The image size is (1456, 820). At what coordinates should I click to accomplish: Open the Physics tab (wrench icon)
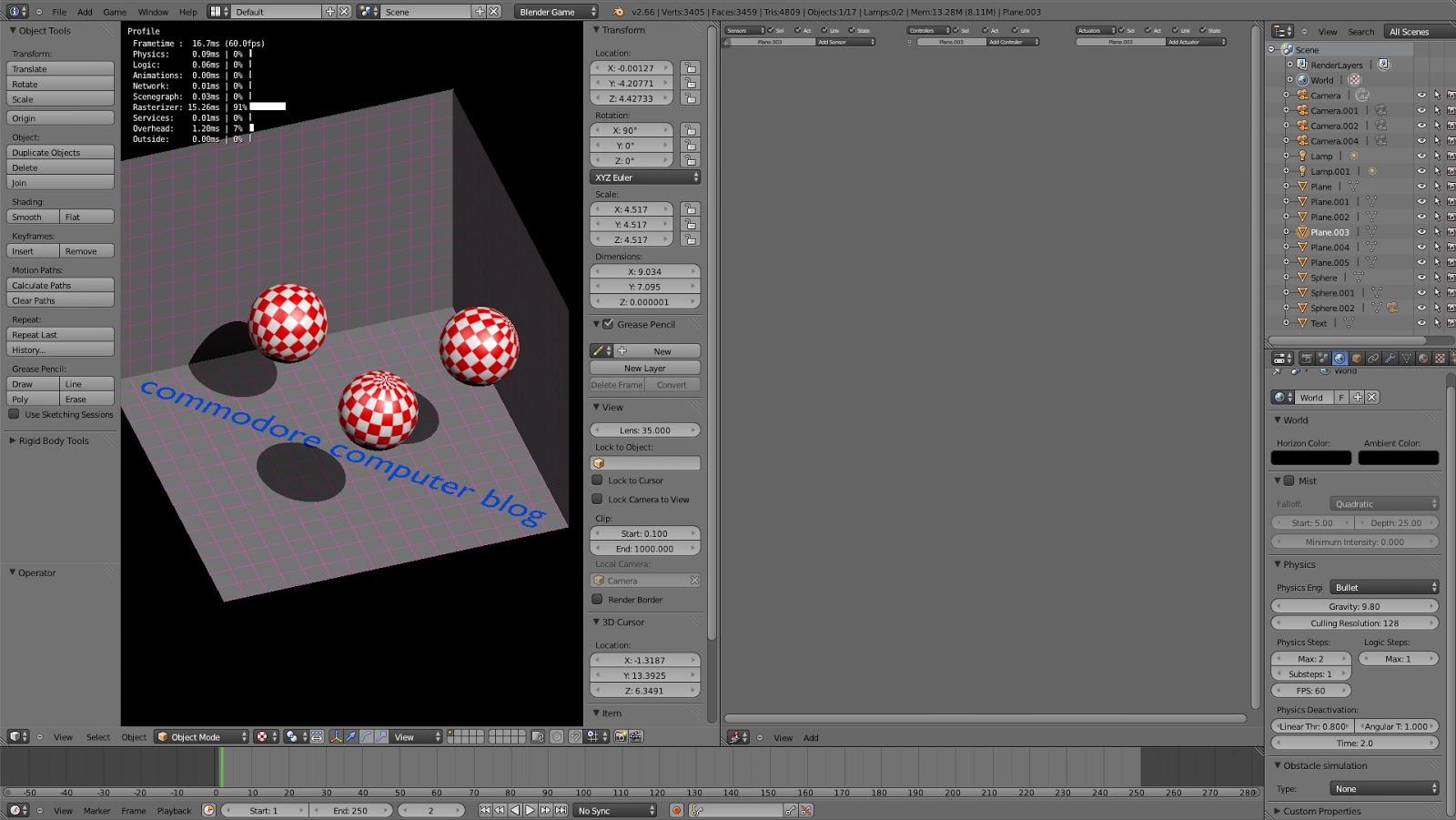pyautogui.click(x=1390, y=359)
